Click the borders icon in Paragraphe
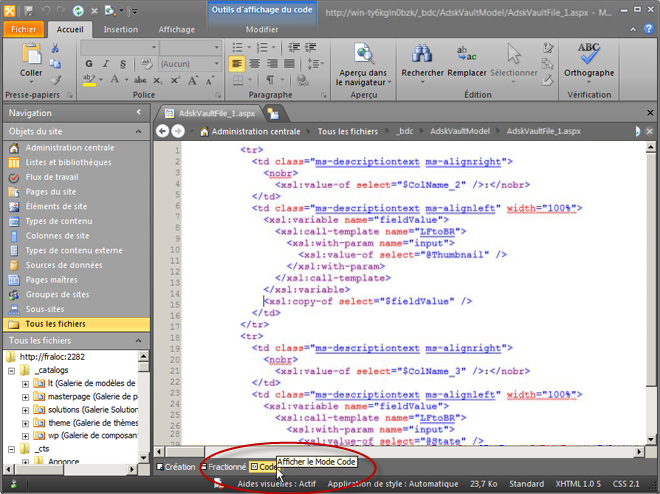The height and width of the screenshot is (494, 660). 238,80
